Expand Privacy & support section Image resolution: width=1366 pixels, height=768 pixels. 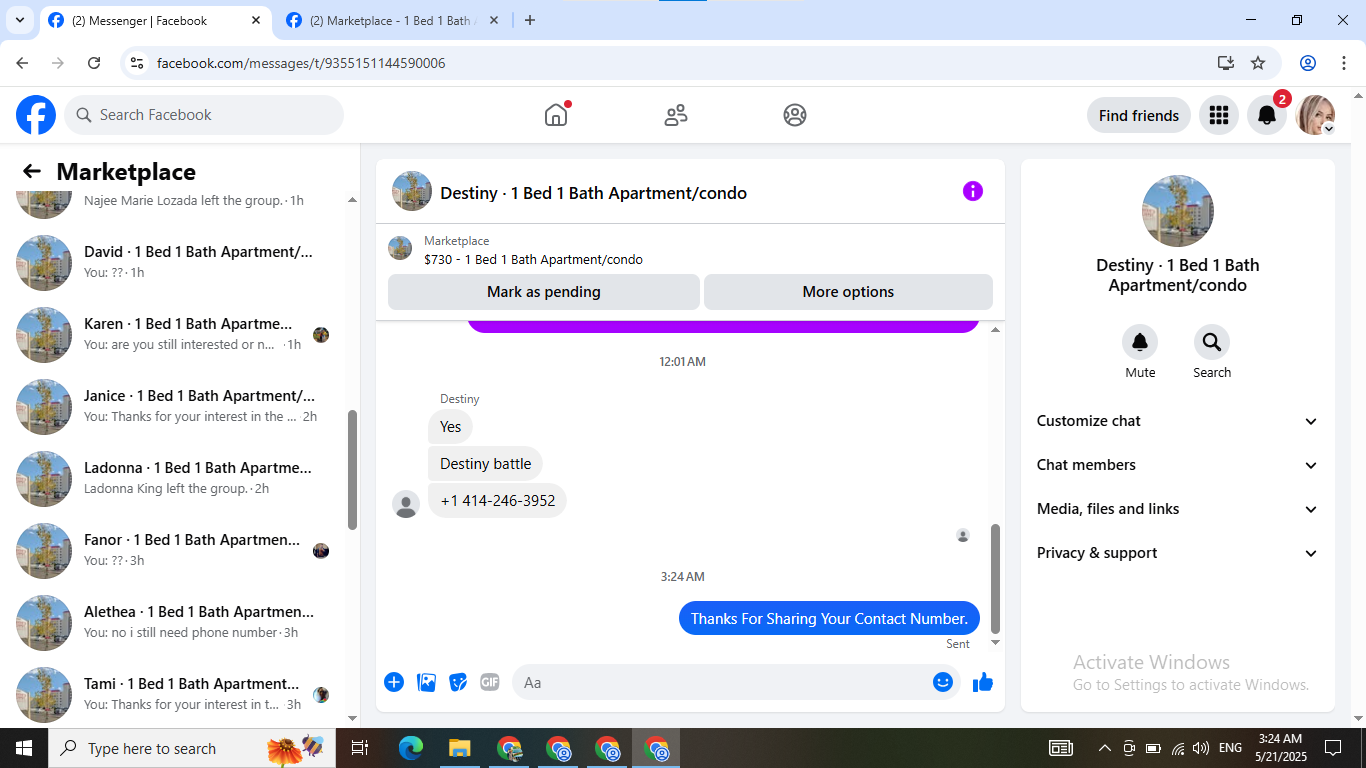coord(1178,553)
